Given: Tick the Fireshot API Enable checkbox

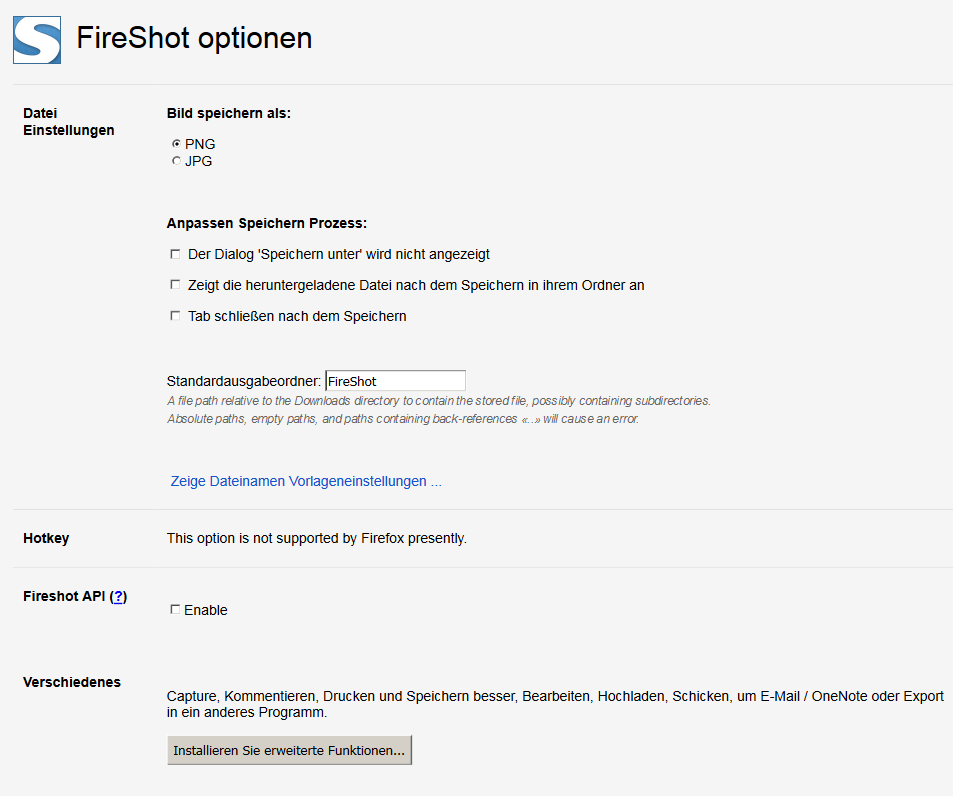Looking at the screenshot, I should tap(175, 609).
